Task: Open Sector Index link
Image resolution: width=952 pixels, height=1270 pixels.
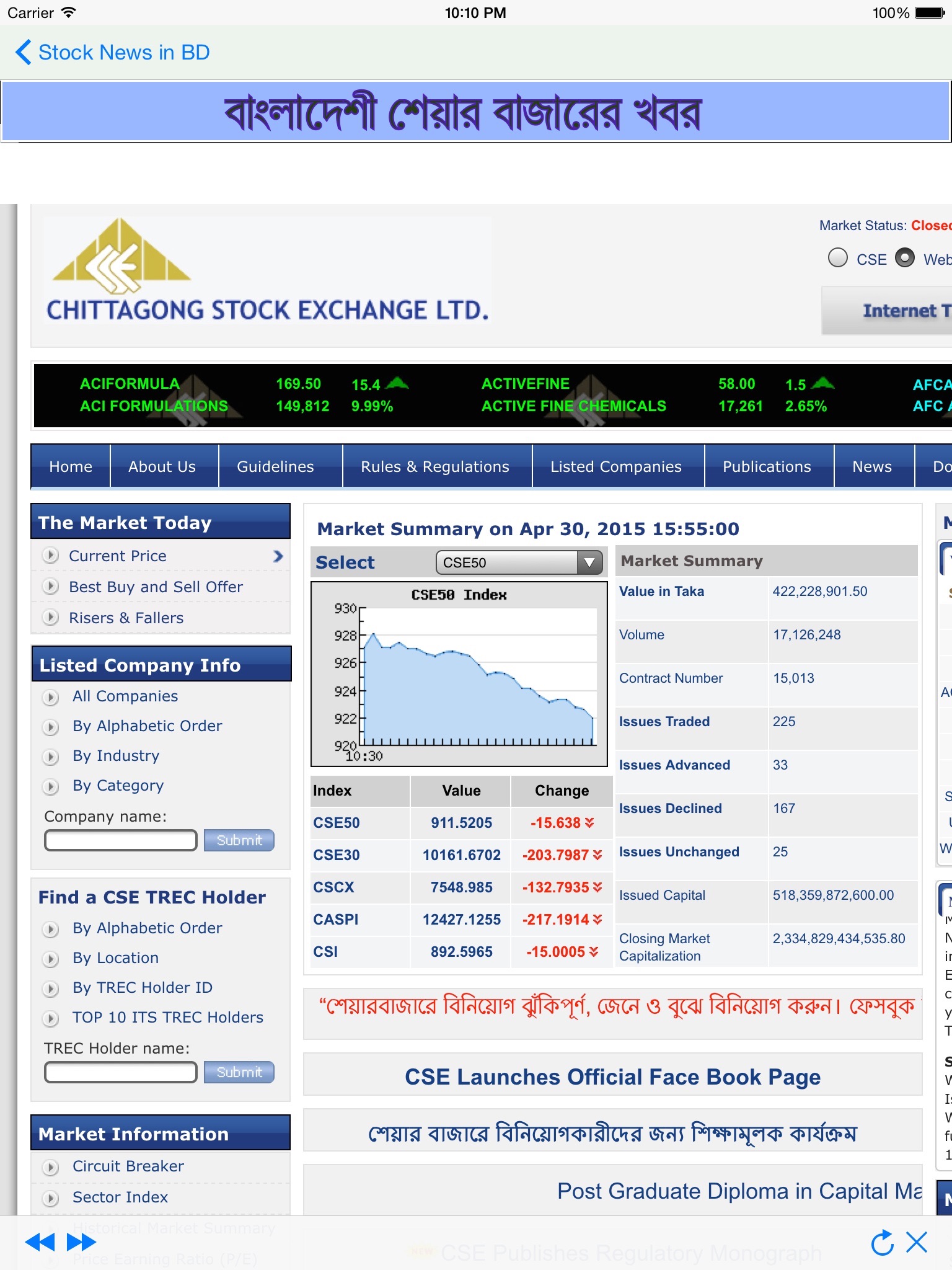Action: pos(120,1197)
